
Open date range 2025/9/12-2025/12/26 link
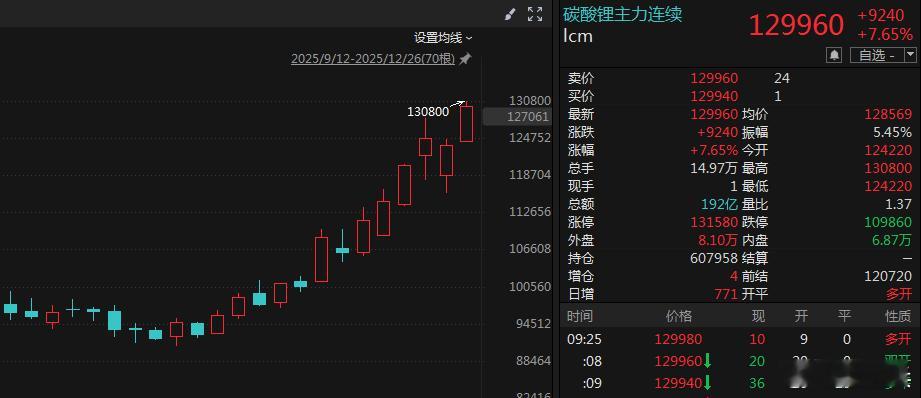tap(373, 59)
